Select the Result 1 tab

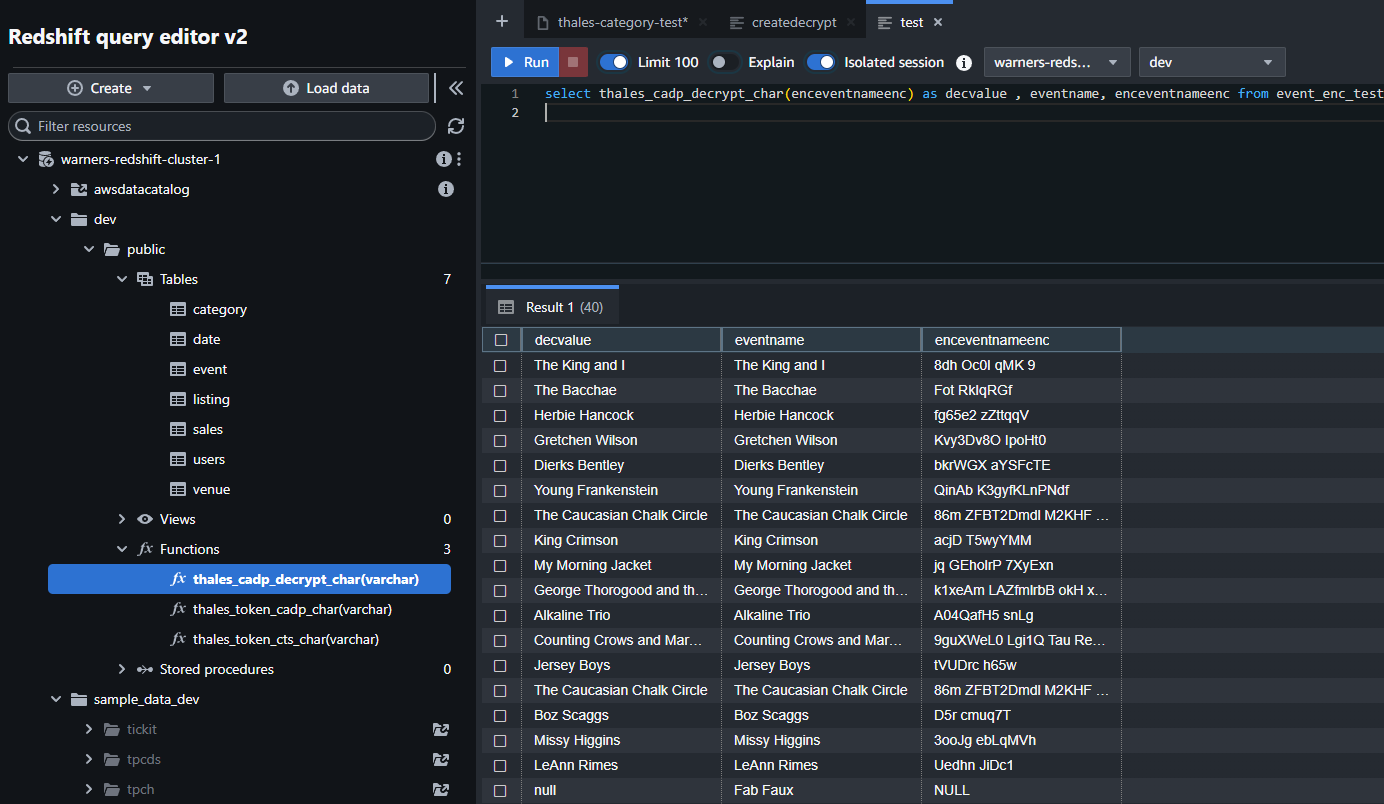(552, 307)
